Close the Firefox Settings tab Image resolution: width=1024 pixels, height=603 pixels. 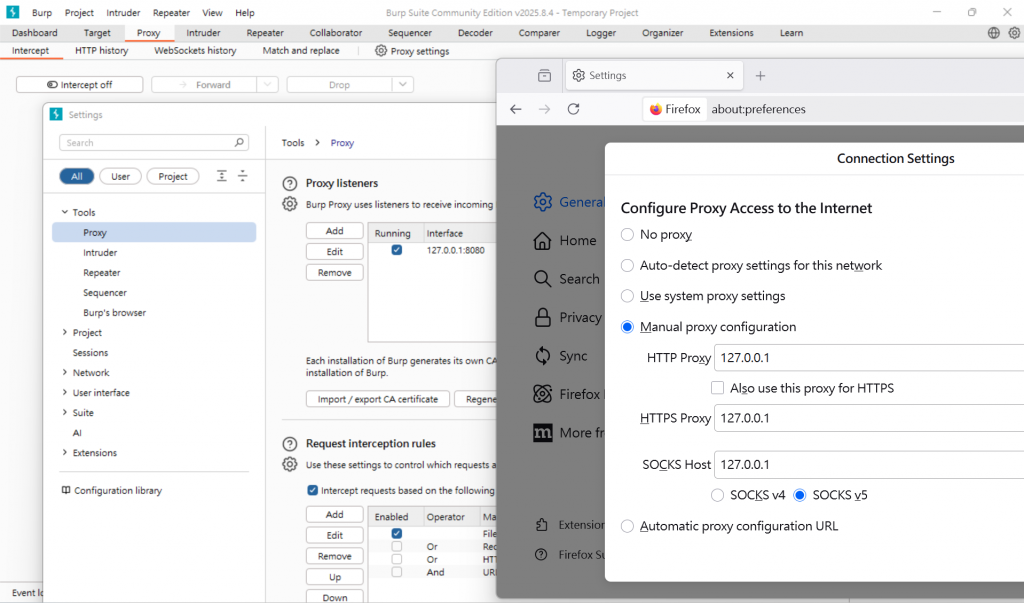point(730,76)
